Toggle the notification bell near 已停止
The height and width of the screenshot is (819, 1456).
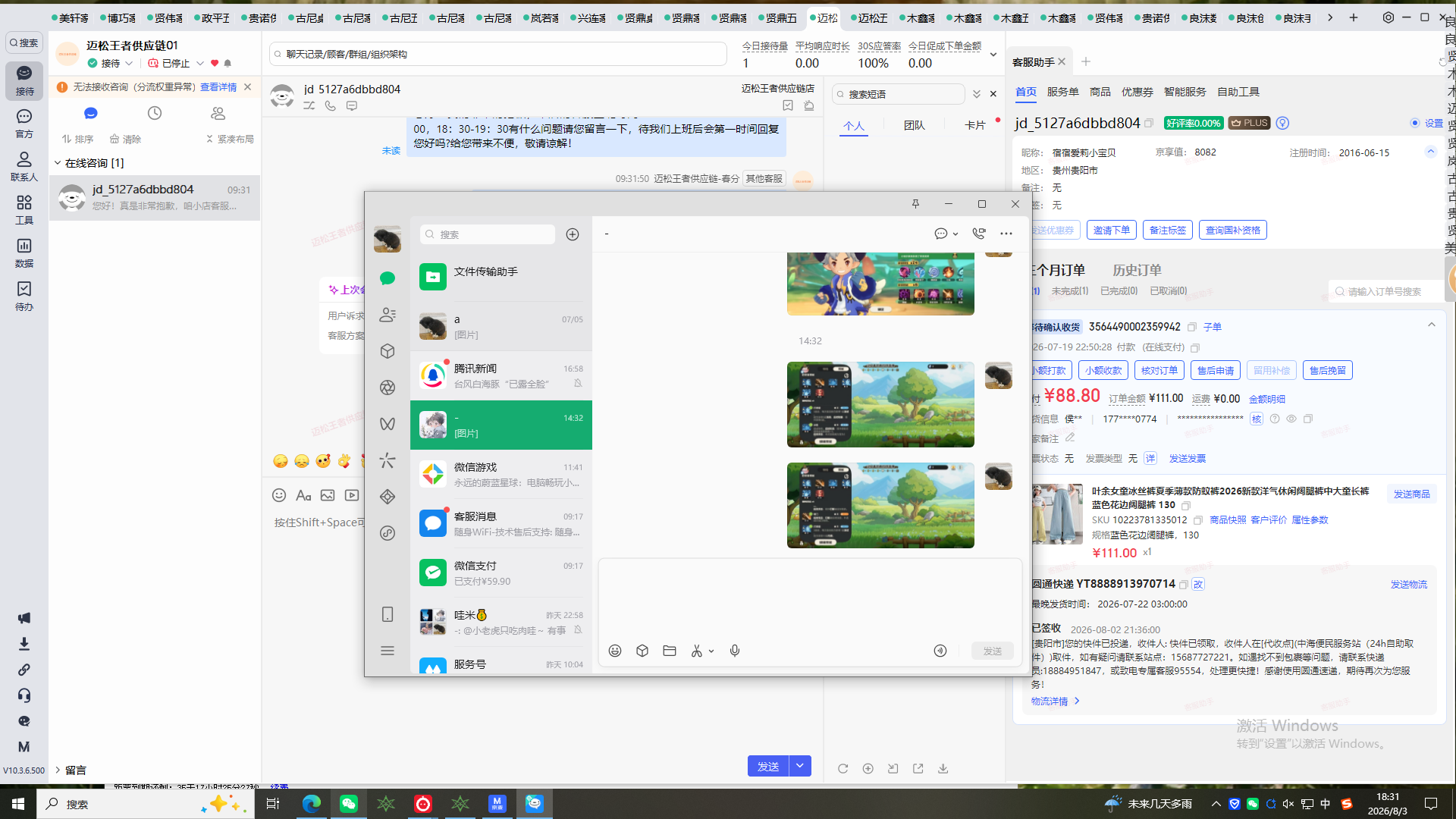click(x=227, y=63)
